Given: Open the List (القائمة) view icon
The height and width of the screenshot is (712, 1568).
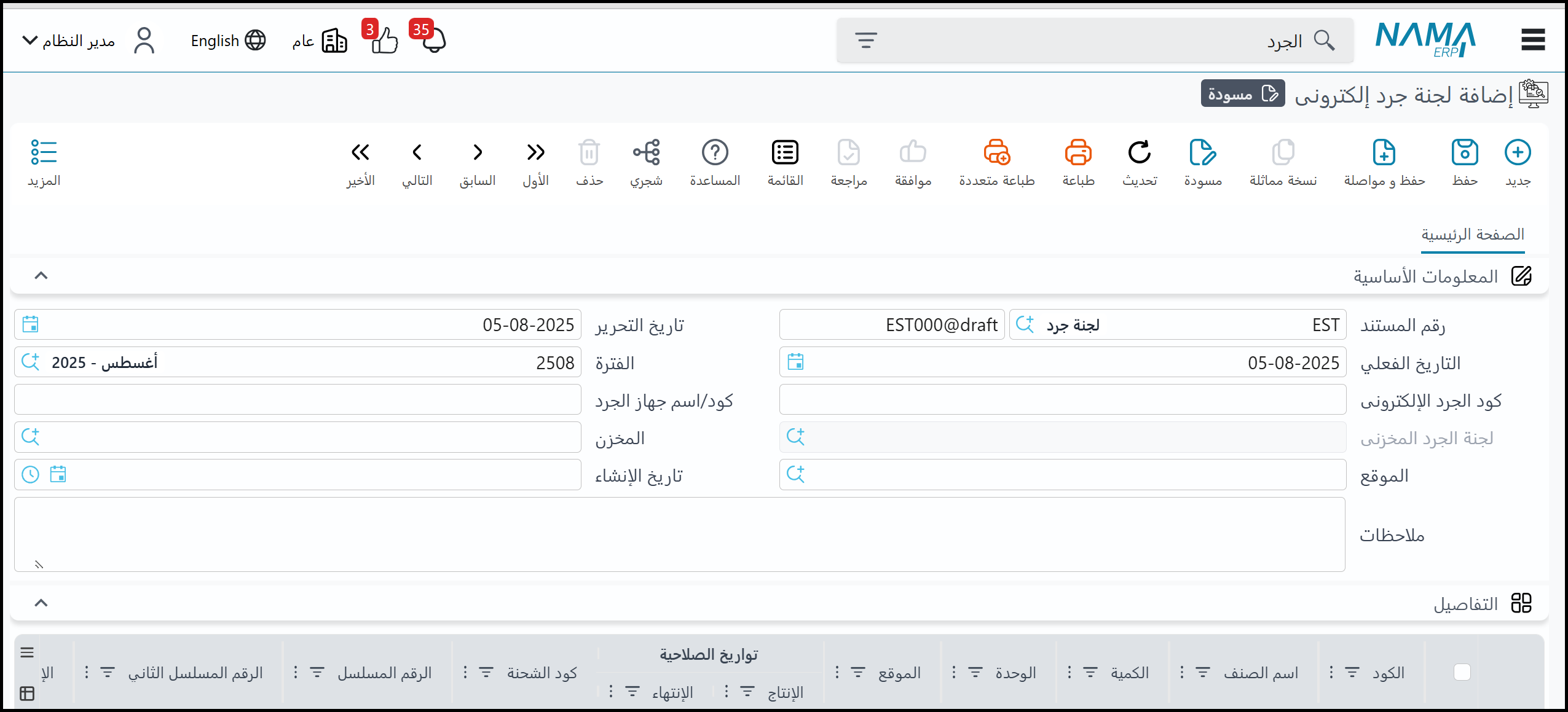Looking at the screenshot, I should pos(785,153).
